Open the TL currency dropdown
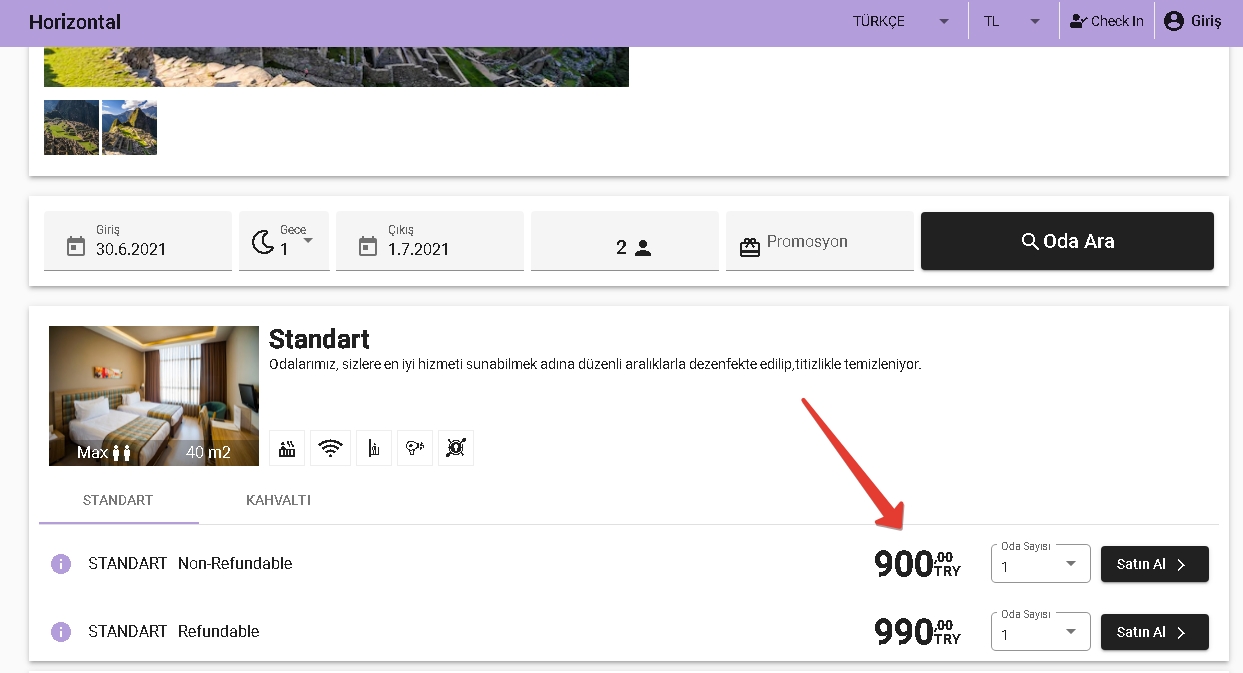Viewport: 1243px width, 673px height. (1011, 21)
